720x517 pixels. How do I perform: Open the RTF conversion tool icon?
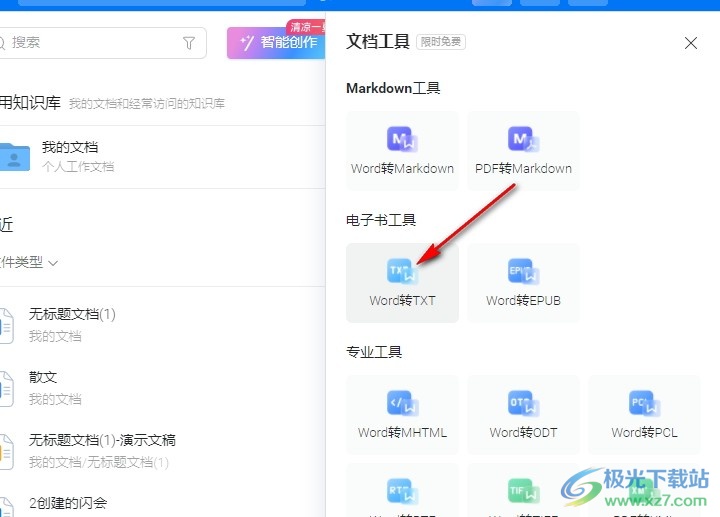click(x=402, y=491)
